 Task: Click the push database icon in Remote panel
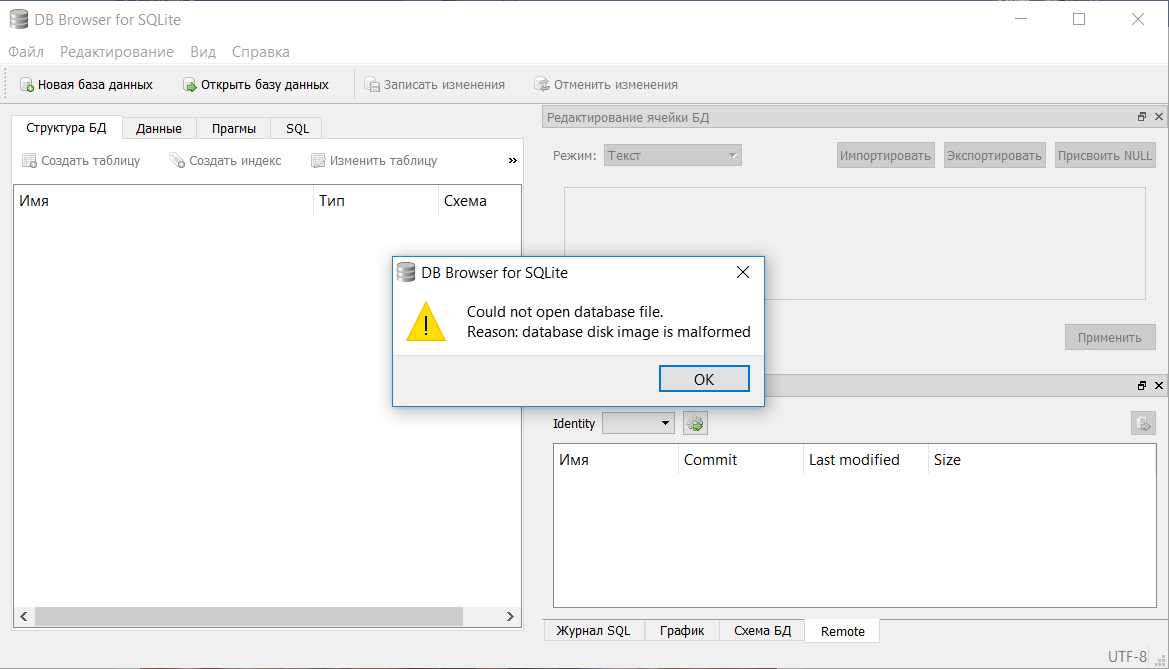coord(1143,424)
